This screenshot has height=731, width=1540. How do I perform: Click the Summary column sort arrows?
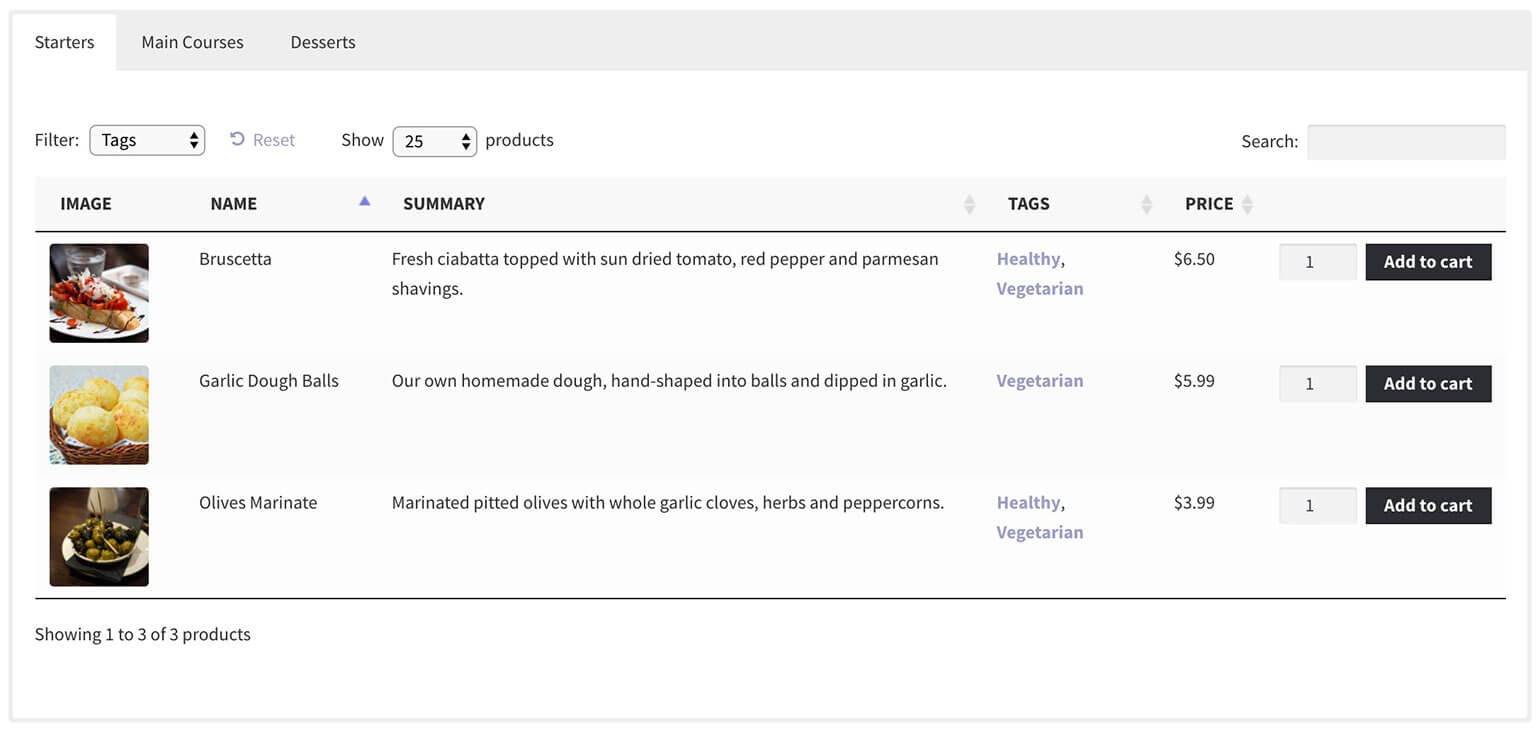point(968,204)
